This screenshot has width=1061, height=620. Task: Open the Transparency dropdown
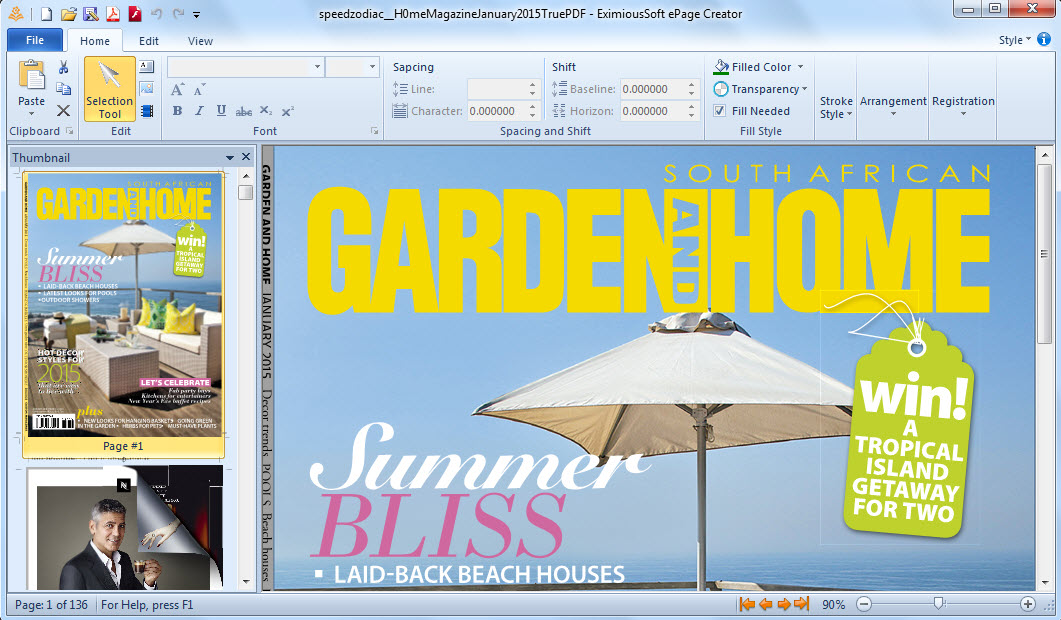(x=805, y=89)
